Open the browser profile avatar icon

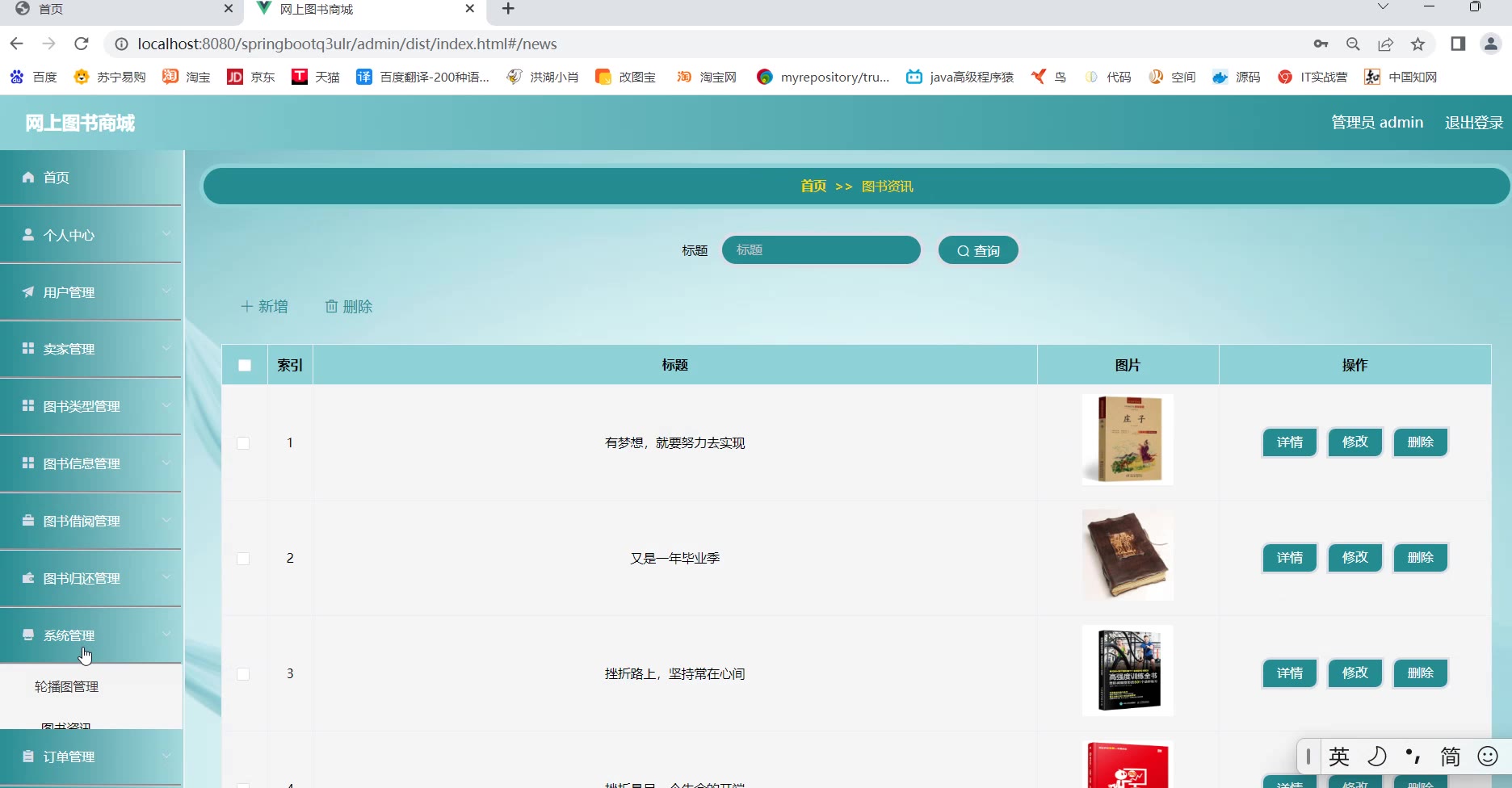point(1491,44)
